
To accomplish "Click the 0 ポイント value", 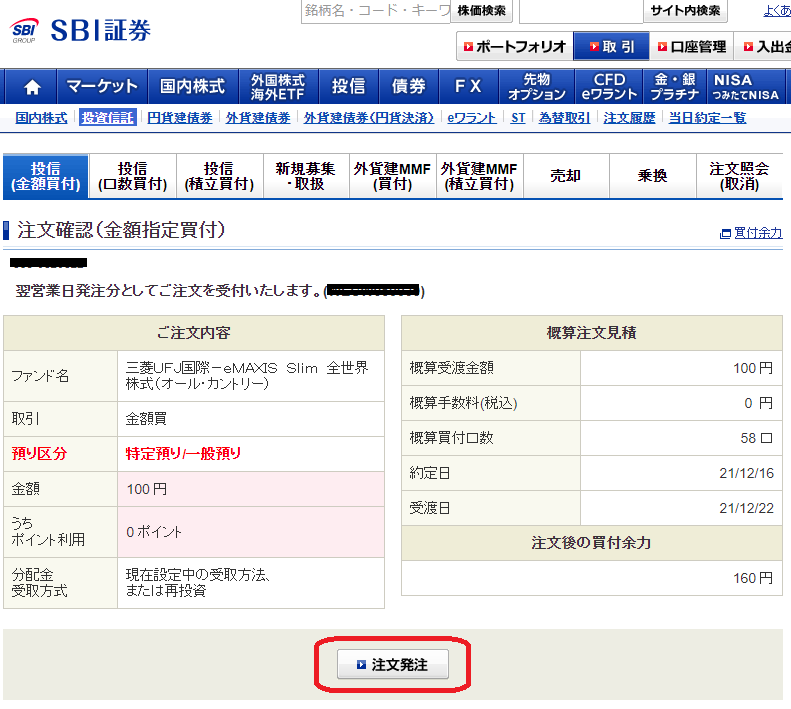I will [154, 532].
